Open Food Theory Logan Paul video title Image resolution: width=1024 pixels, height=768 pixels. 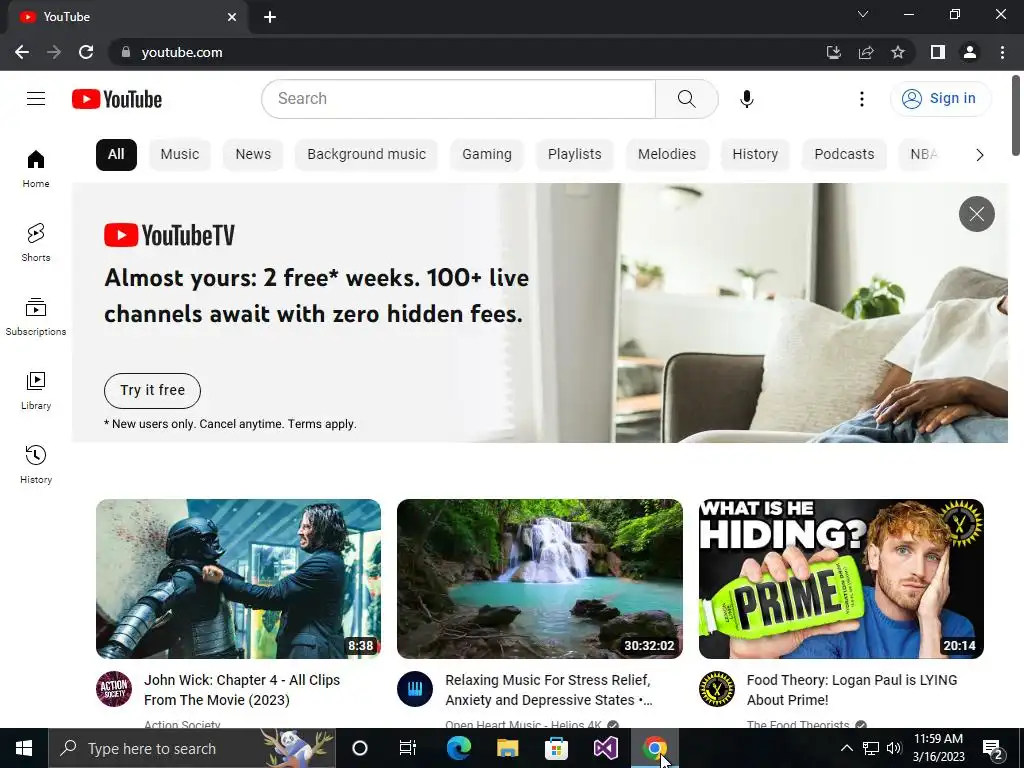[852, 690]
